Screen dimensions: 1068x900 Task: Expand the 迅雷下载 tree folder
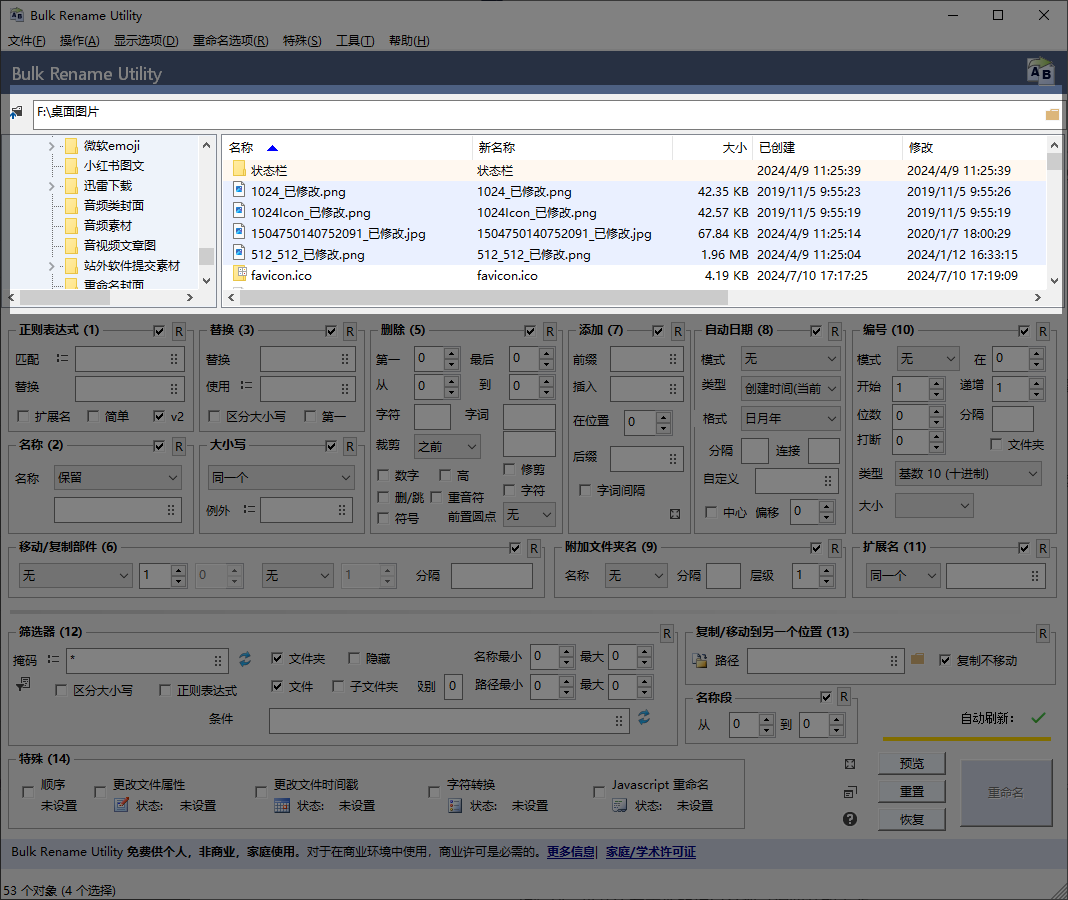(52, 185)
